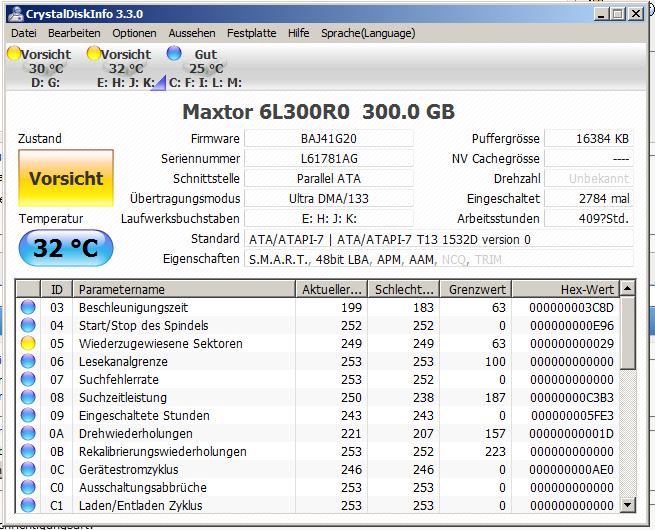Close the CrystalDiskInfo window

(636, 14)
